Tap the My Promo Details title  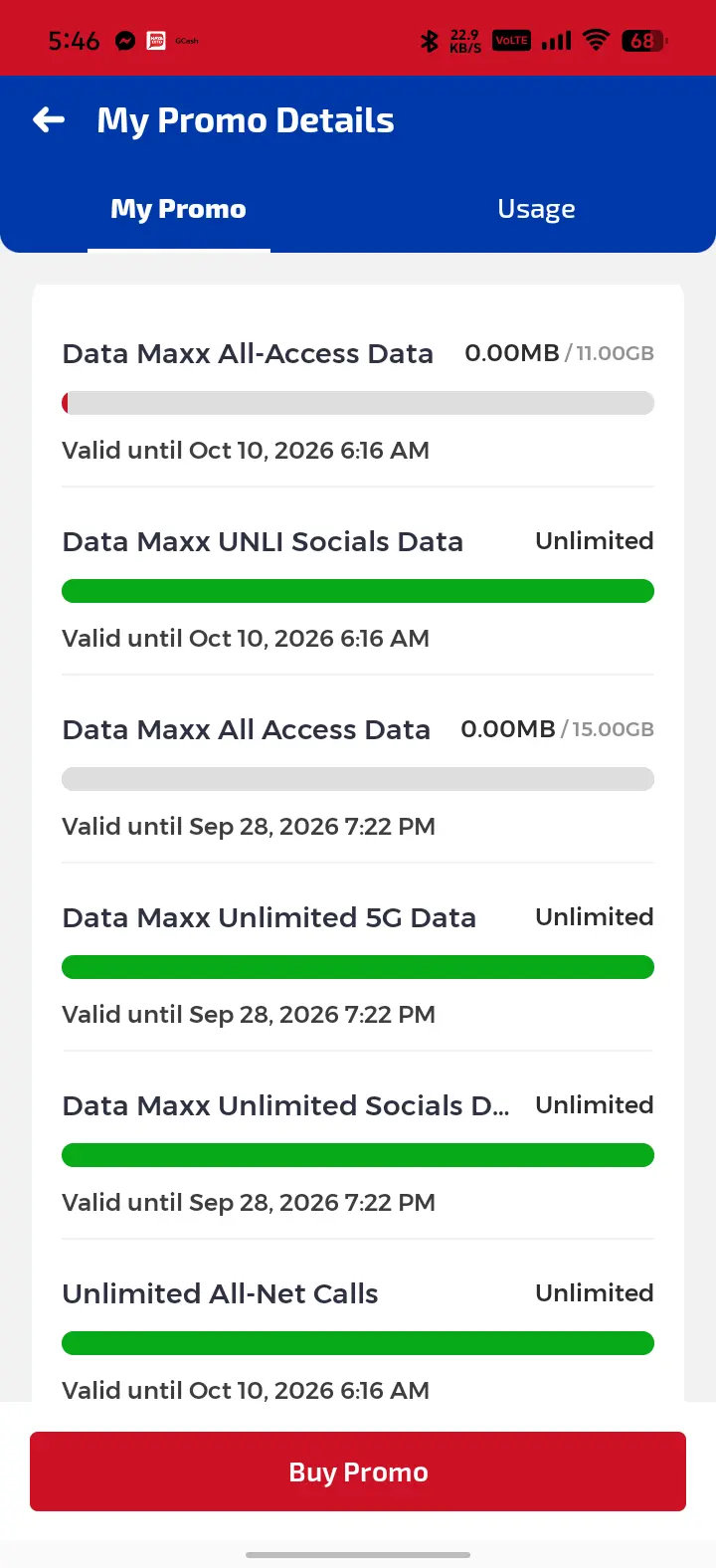246,120
